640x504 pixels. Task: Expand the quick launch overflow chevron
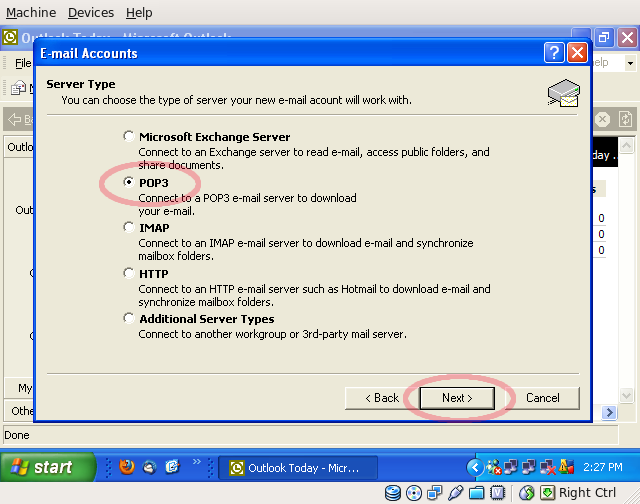tap(197, 462)
